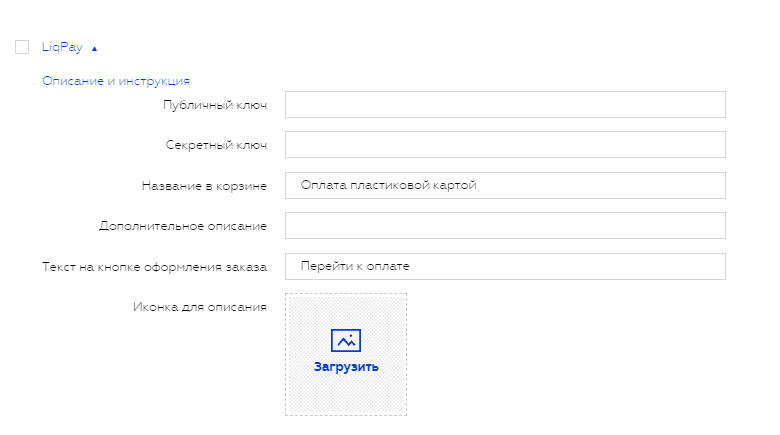
Task: Enable the LiqPay checkbox
Action: click(x=22, y=47)
